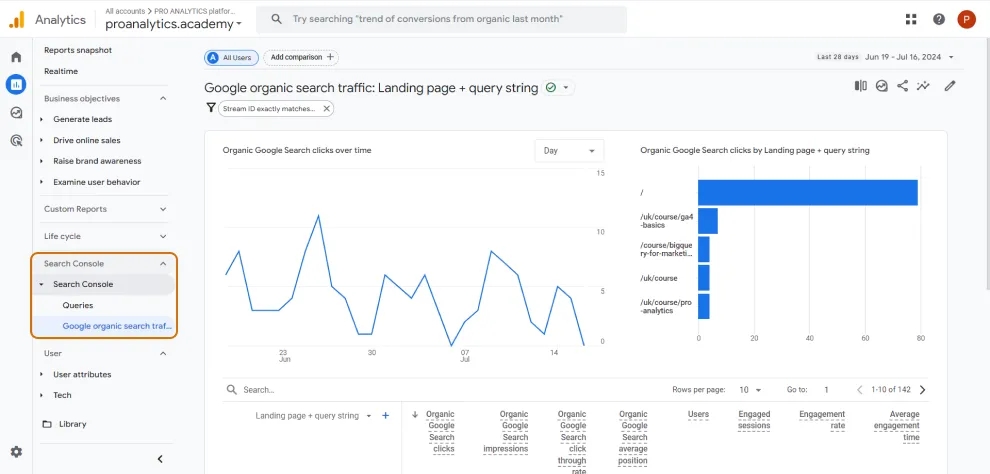Viewport: 990px width, 474px height.
Task: Open the account avatar labeled P
Action: (966, 19)
